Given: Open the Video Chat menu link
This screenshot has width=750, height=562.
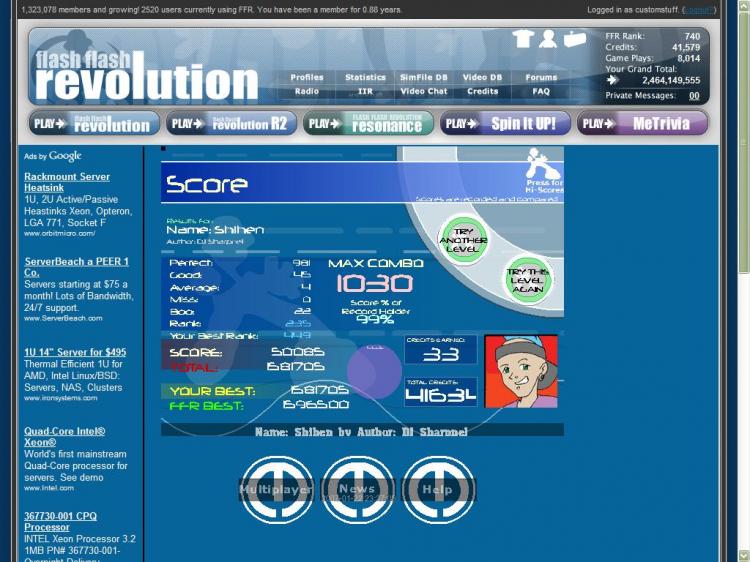Looking at the screenshot, I should coord(424,91).
